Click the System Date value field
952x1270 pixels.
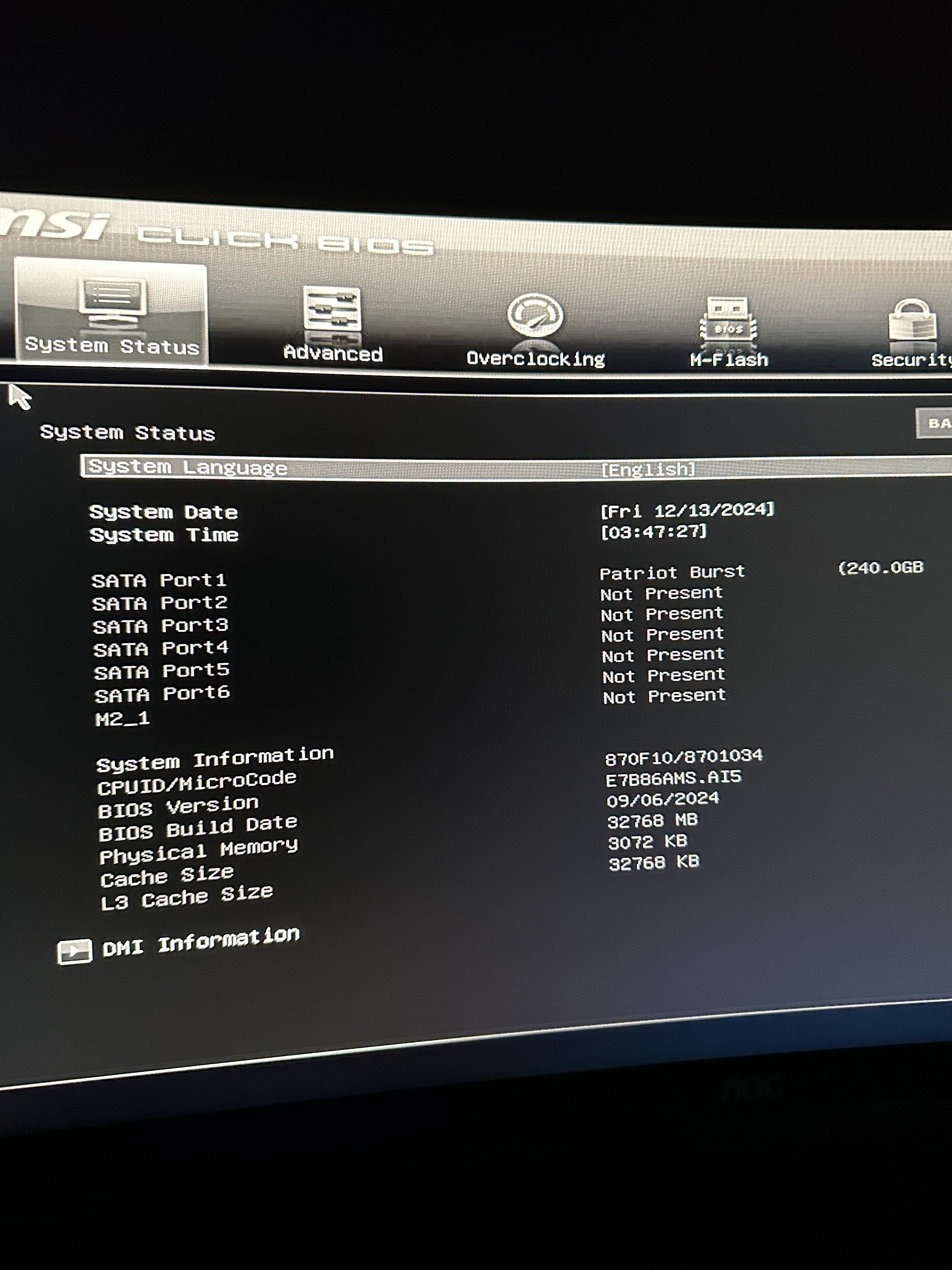687,510
